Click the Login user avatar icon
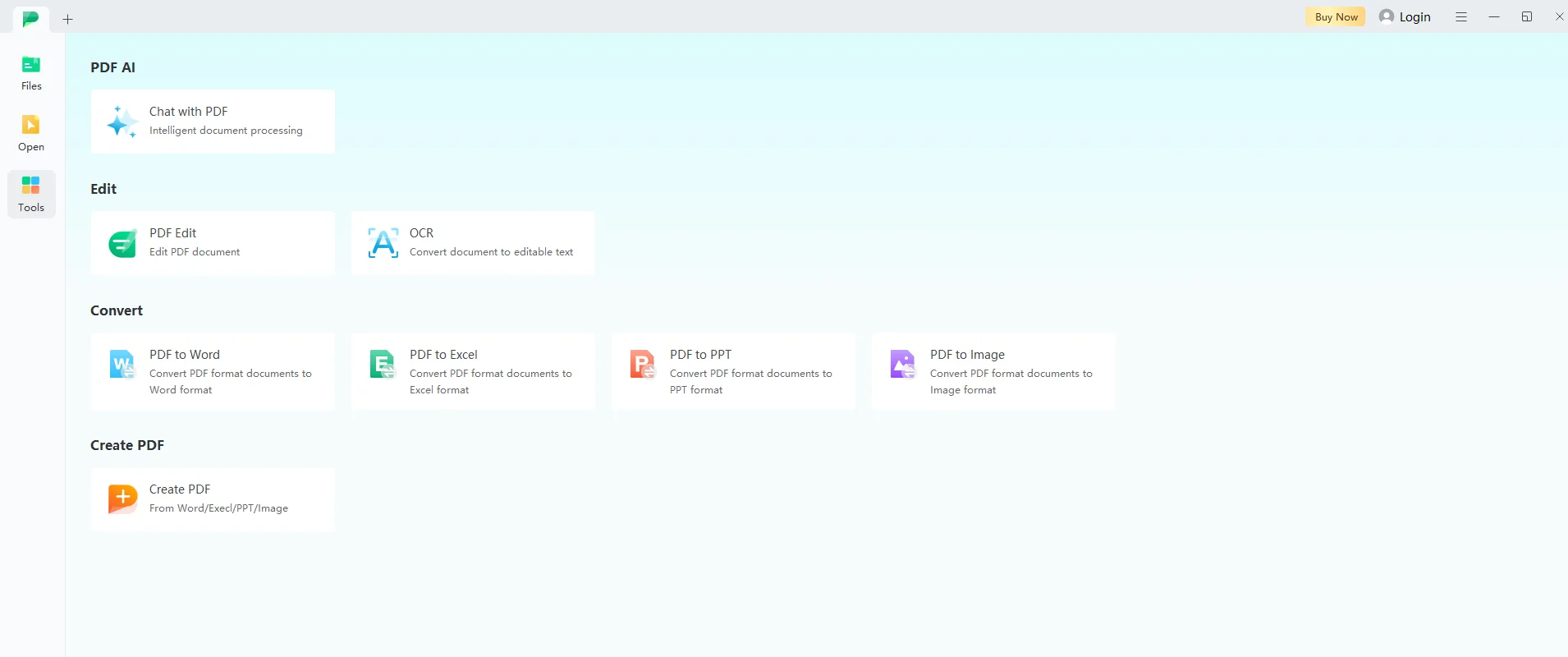This screenshot has width=1568, height=657. (x=1387, y=16)
